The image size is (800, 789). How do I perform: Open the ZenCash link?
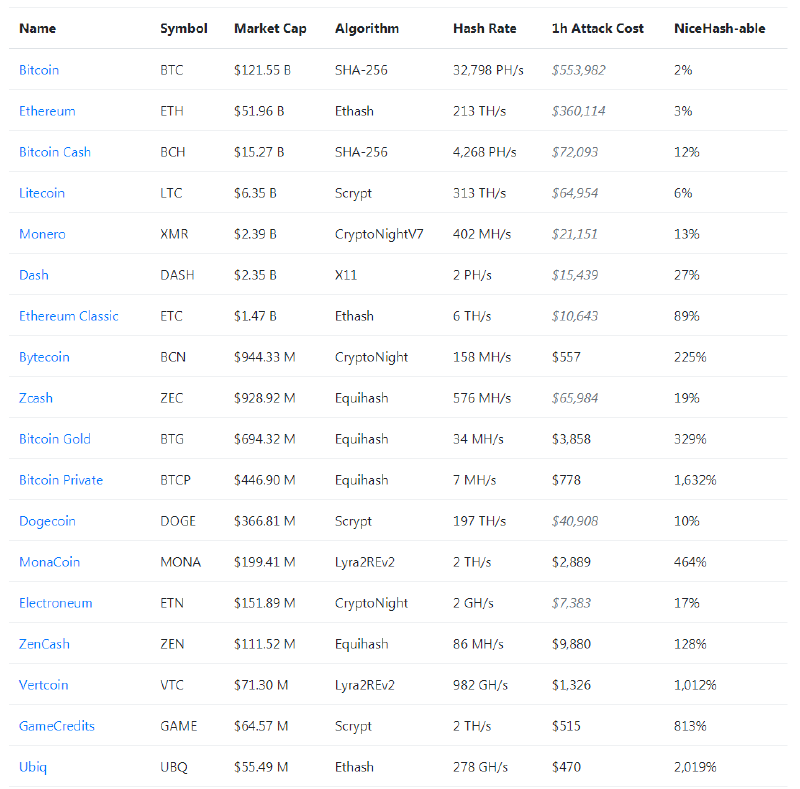tap(45, 644)
